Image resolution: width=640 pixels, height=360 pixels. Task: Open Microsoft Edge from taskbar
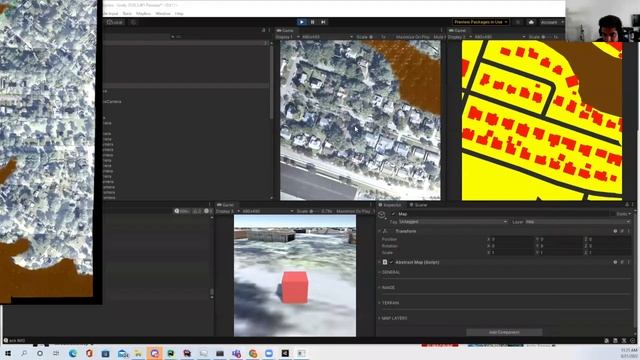(73, 353)
